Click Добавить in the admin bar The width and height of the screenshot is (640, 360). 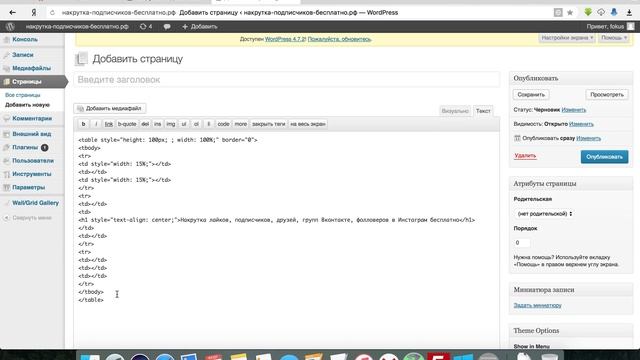click(200, 27)
